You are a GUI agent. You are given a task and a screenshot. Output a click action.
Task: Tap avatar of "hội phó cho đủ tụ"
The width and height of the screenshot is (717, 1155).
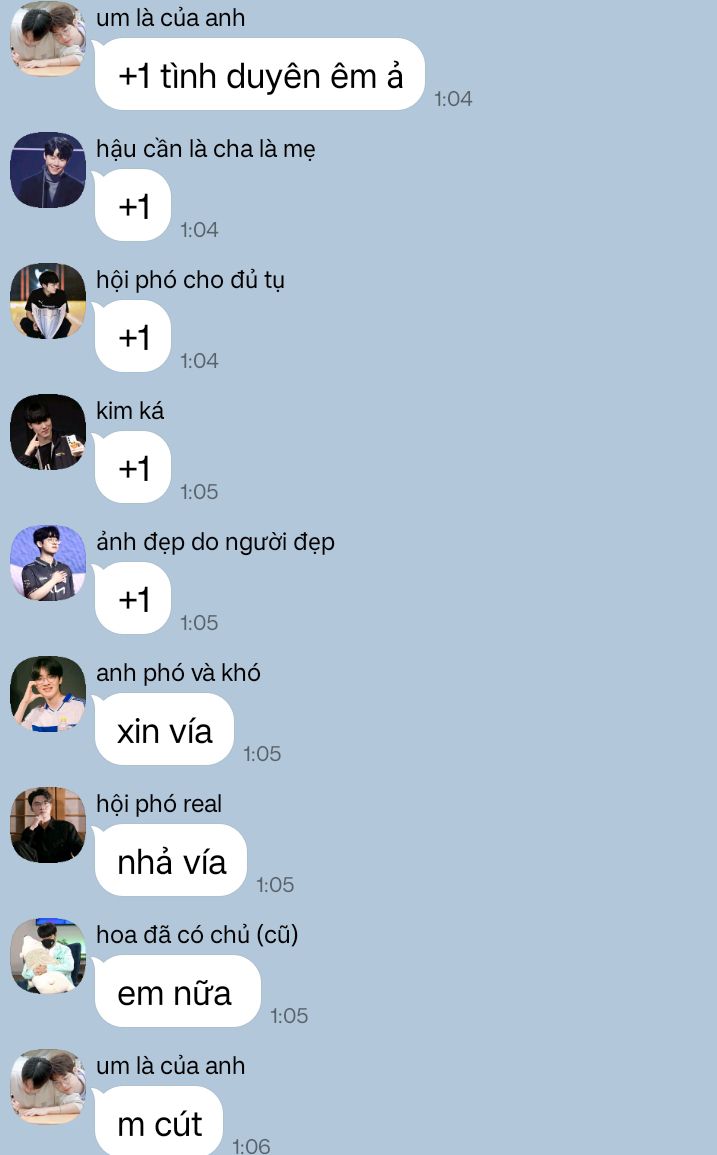click(48, 301)
